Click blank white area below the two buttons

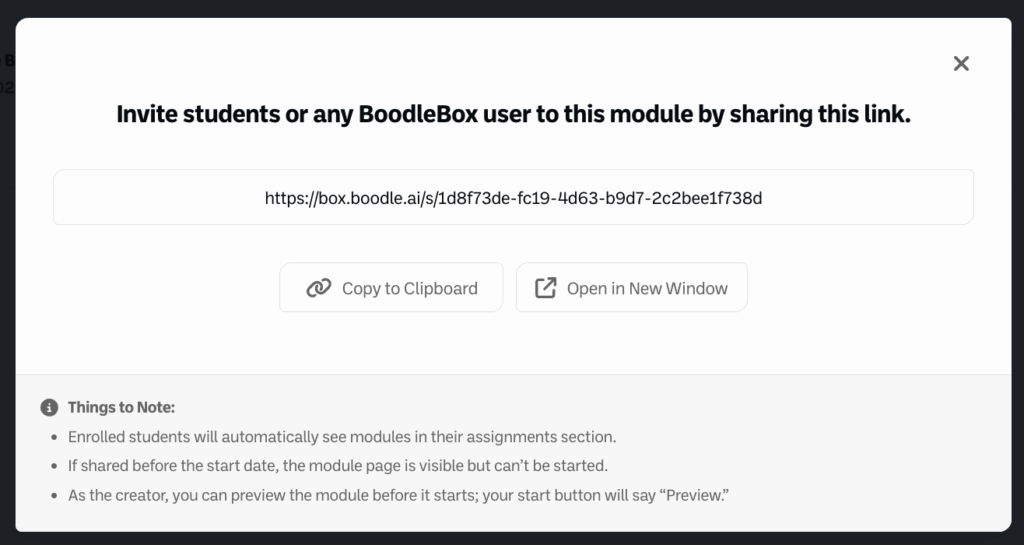[513, 345]
